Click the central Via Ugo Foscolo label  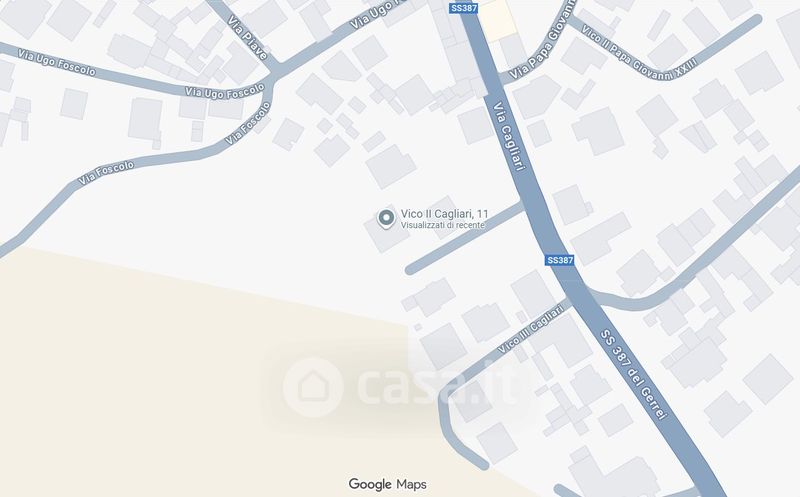click(225, 91)
